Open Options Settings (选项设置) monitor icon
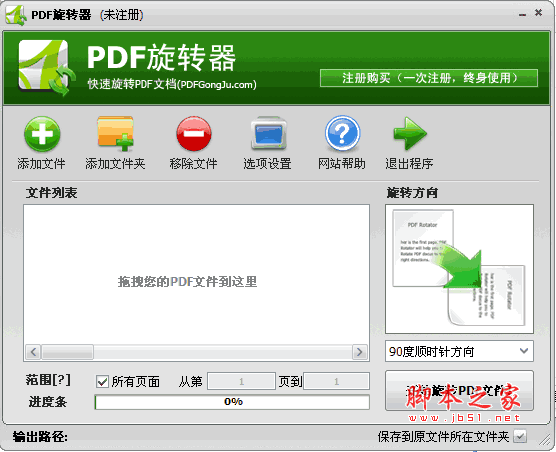 [268, 134]
